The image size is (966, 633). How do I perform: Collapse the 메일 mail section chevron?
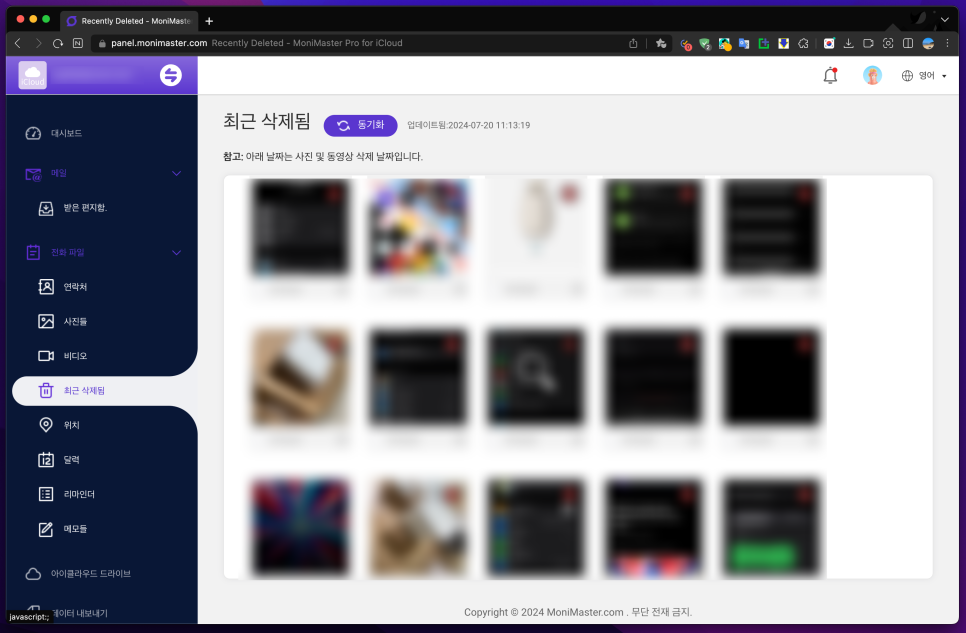tap(176, 174)
